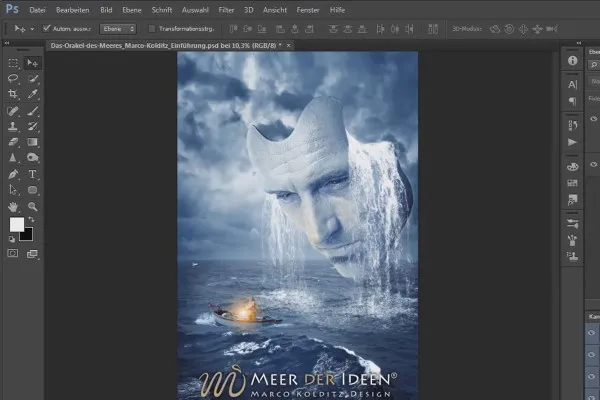Click the 3D slide mode icon
Image resolution: width=600 pixels, height=400 pixels.
click(537, 29)
